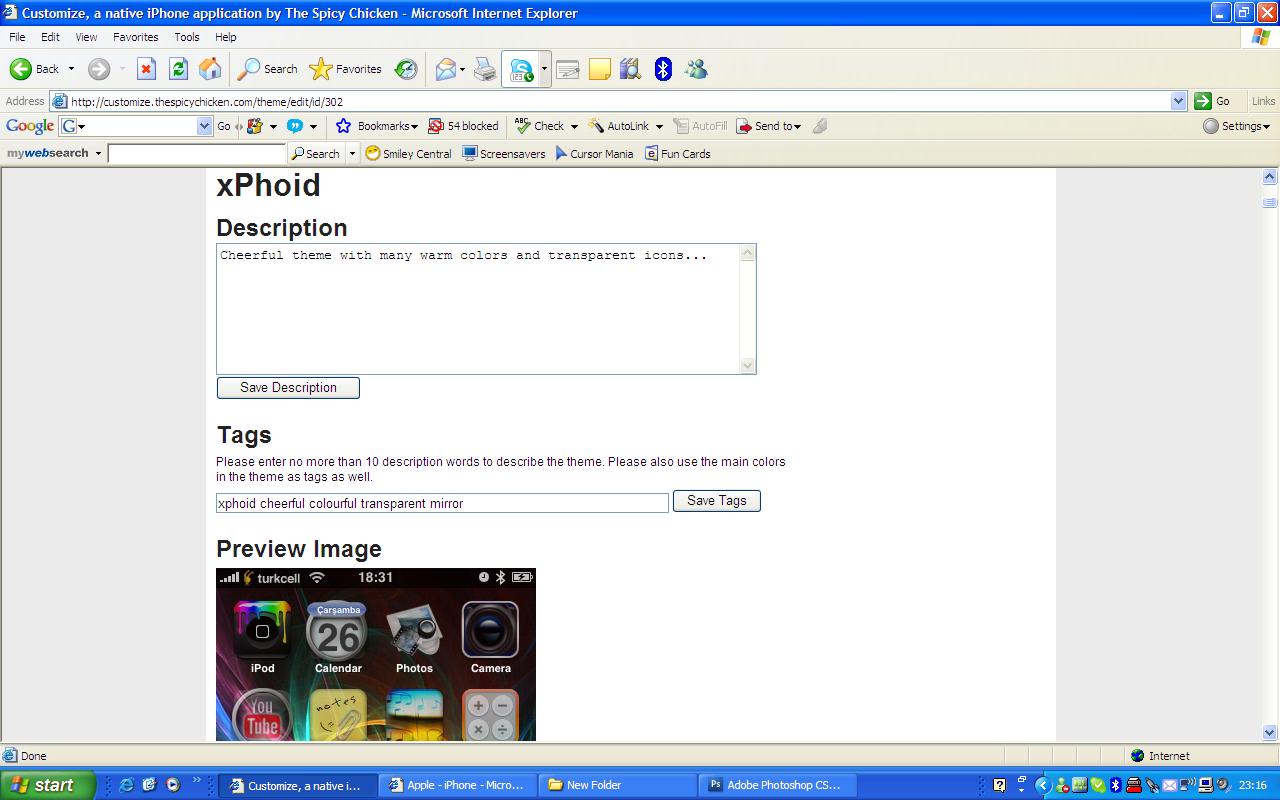1280x800 pixels.
Task: Click the Links toolbar label
Action: [1263, 101]
